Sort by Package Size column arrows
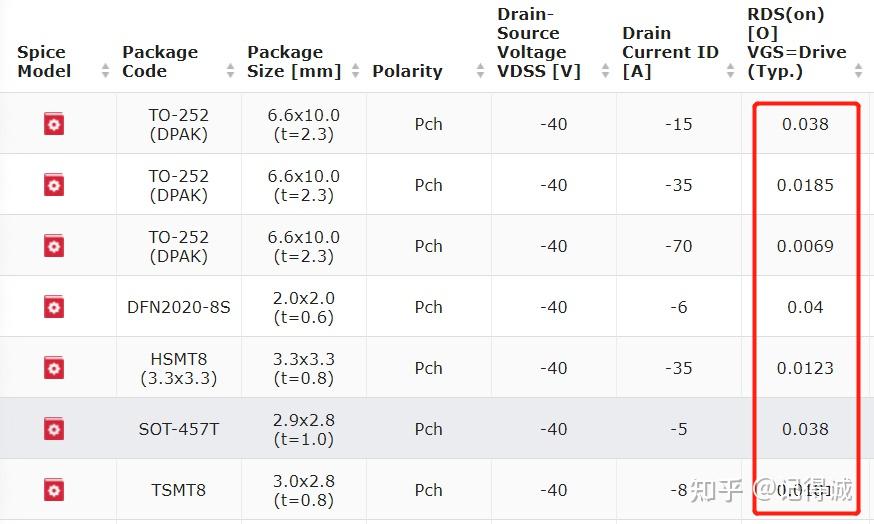The image size is (874, 524). coord(356,71)
